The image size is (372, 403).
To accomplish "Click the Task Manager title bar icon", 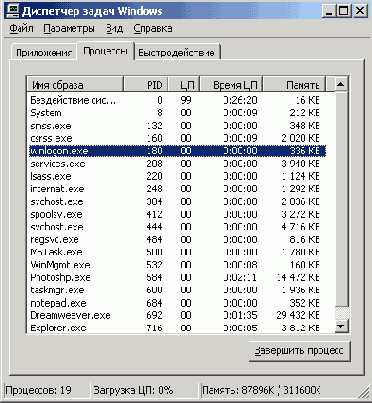I will coord(13,11).
